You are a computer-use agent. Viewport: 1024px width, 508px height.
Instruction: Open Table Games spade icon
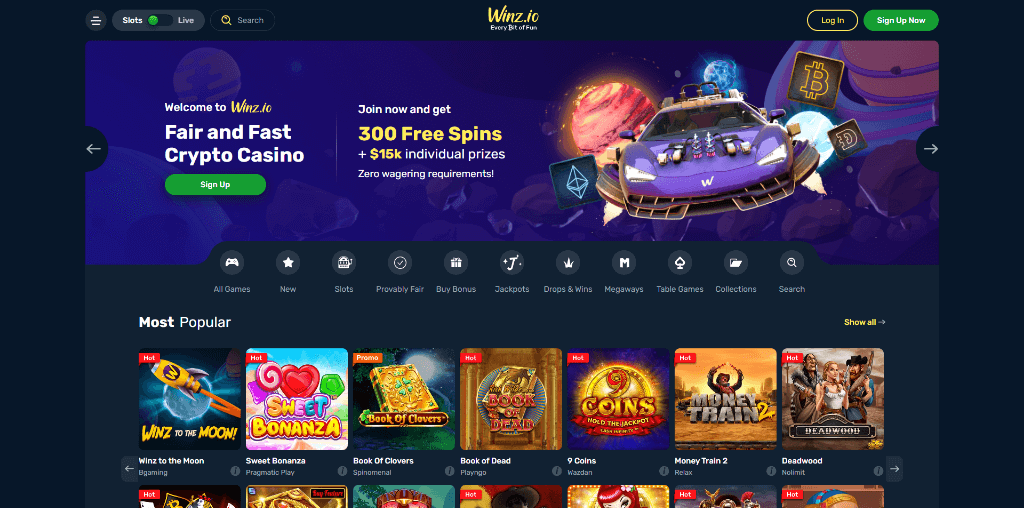point(680,262)
